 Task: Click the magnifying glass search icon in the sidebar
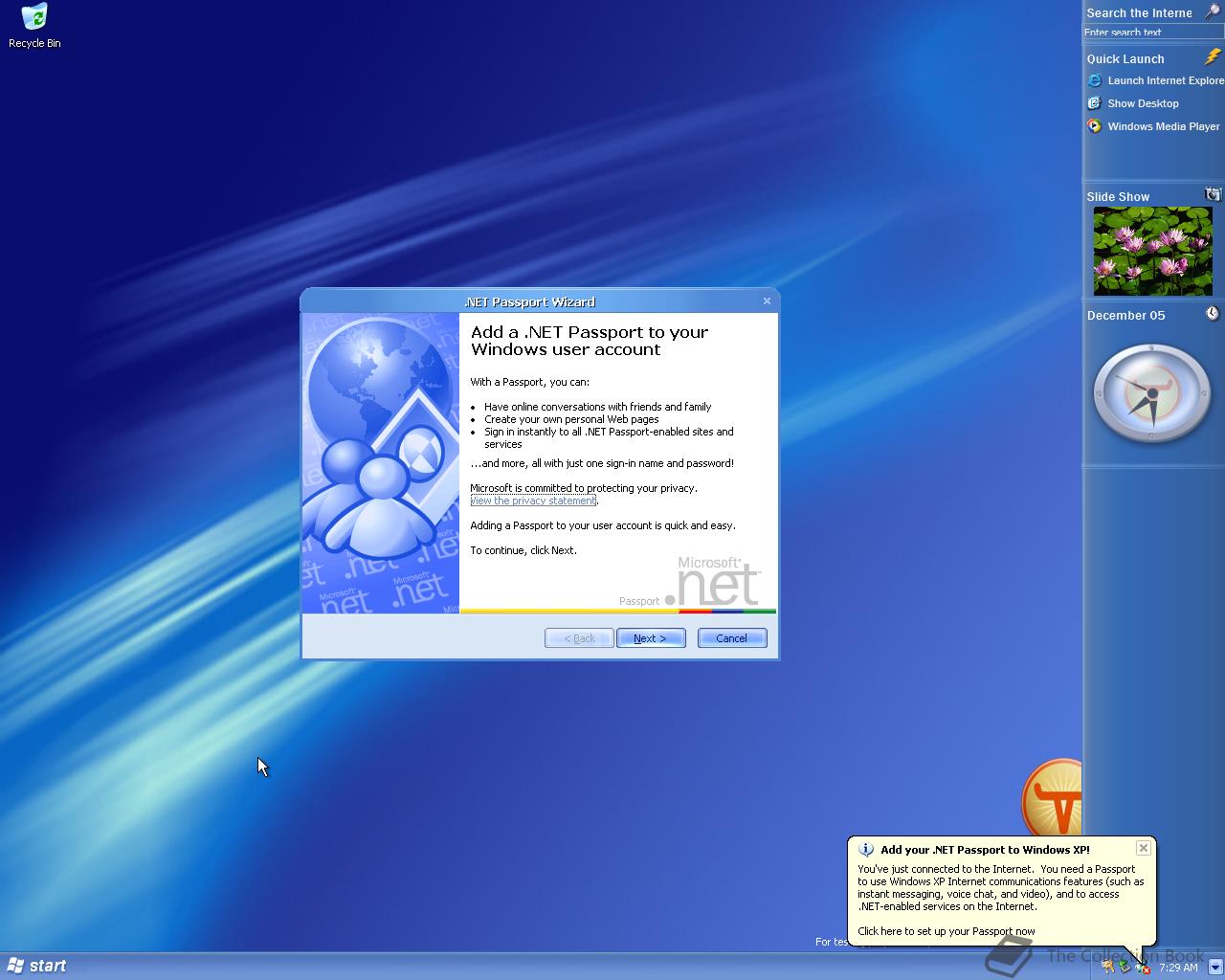pos(1213,11)
